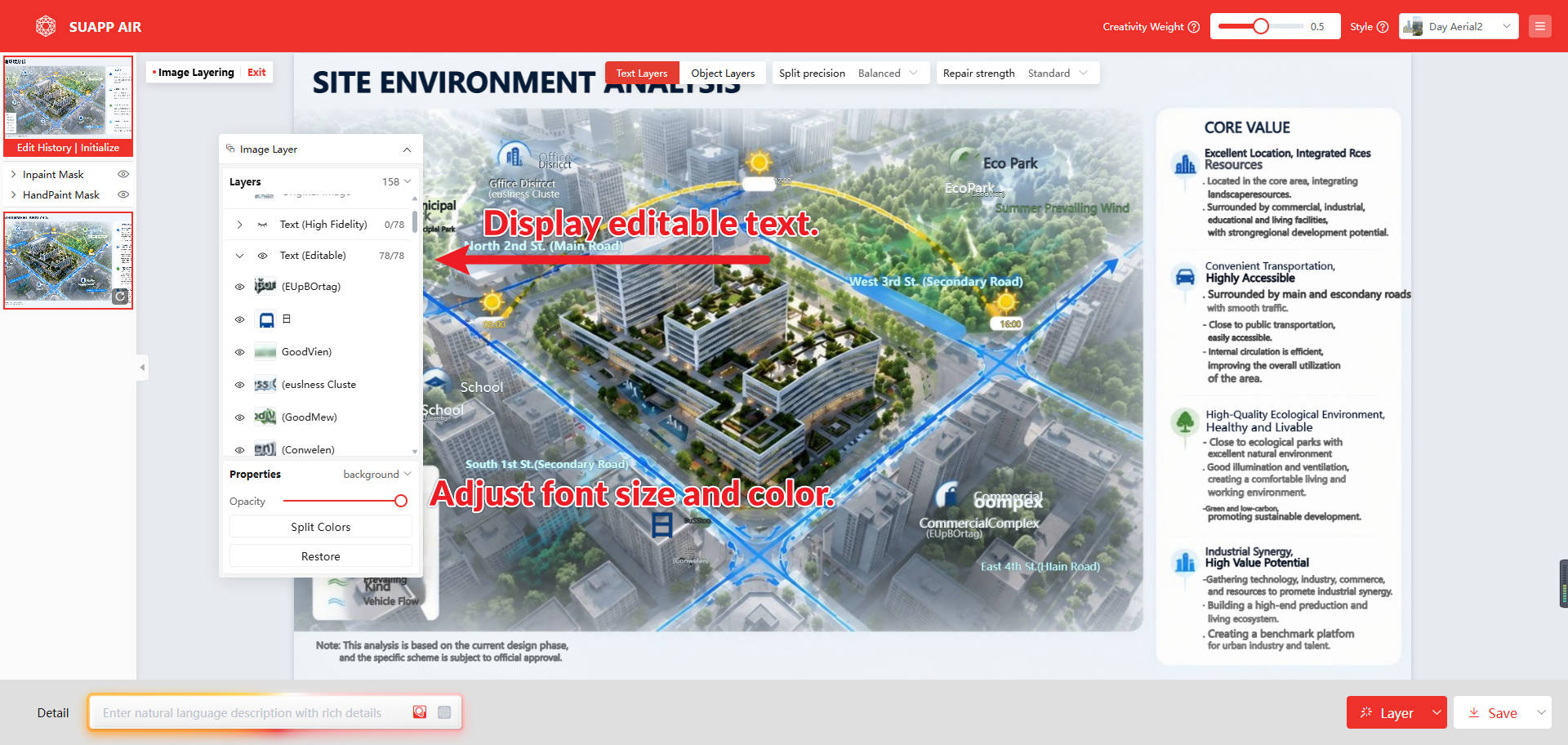1568x745 pixels.
Task: Open the Layer button dropdown arrow
Action: pyautogui.click(x=1437, y=712)
